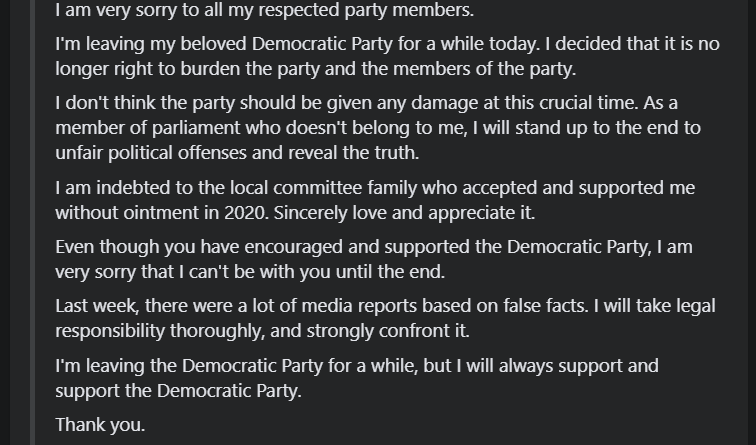Click the closing "Thank you." text
Viewport: 756px width, 445px height.
[x=100, y=425]
